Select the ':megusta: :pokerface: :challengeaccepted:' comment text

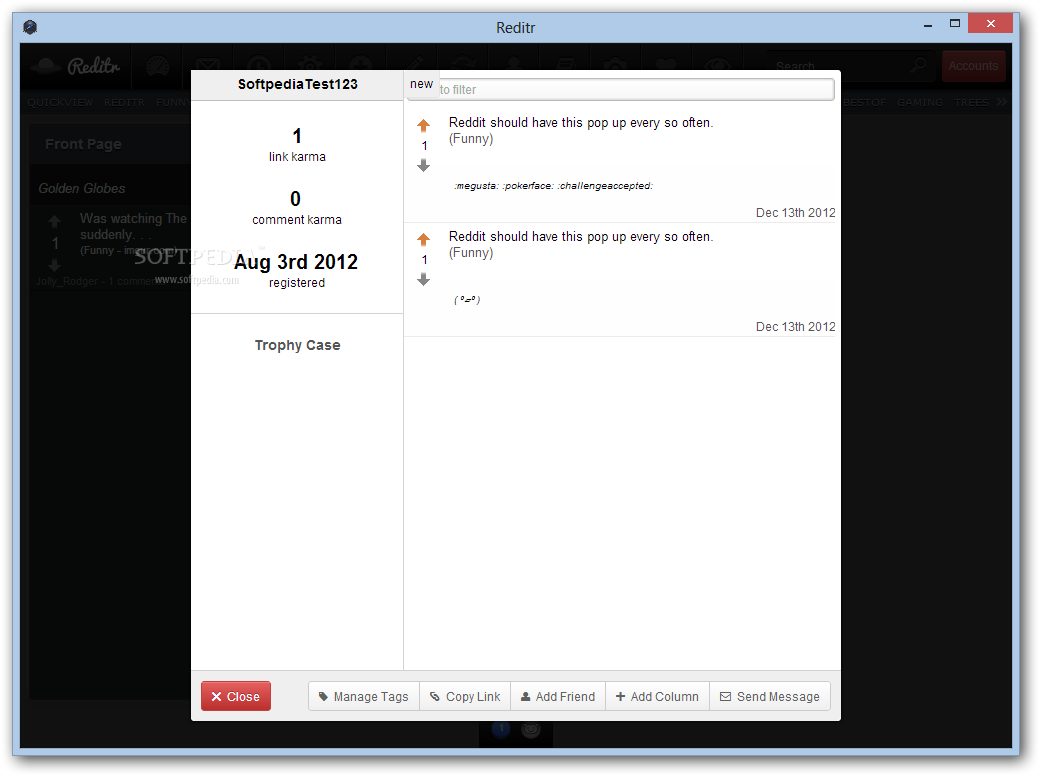pyautogui.click(x=553, y=186)
